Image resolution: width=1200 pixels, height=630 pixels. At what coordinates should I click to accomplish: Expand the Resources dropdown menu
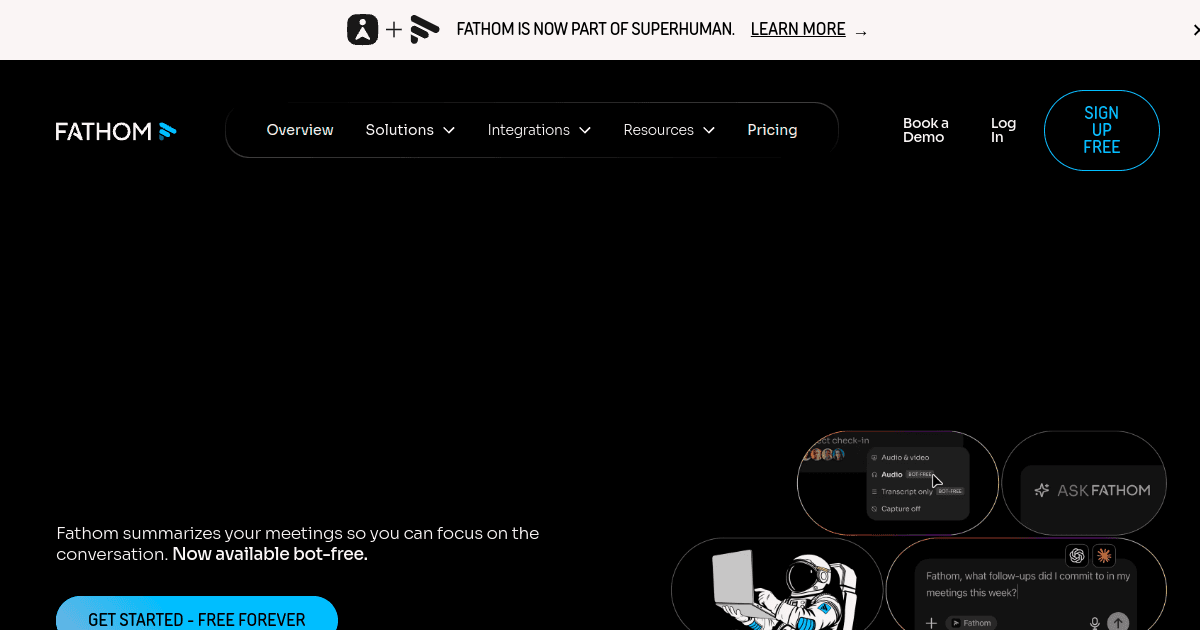tap(669, 130)
